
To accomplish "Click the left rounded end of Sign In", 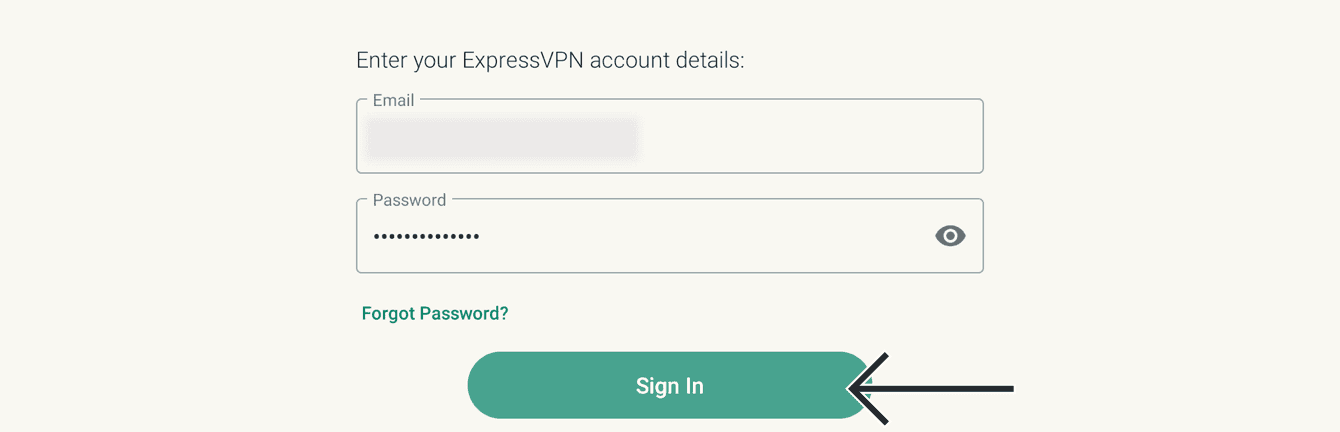I will tap(488, 386).
